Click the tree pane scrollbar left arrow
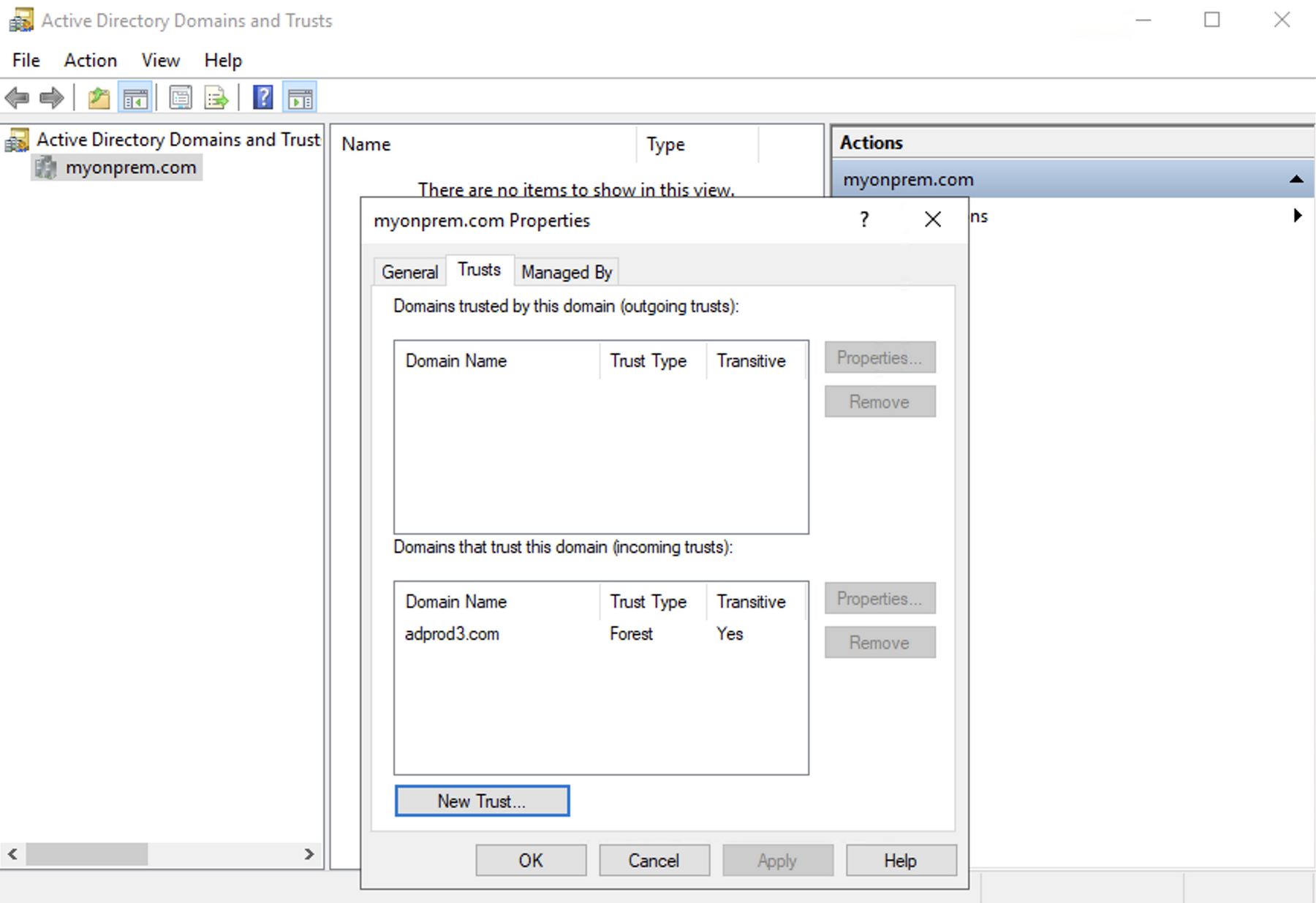The height and width of the screenshot is (903, 1316). 13,853
